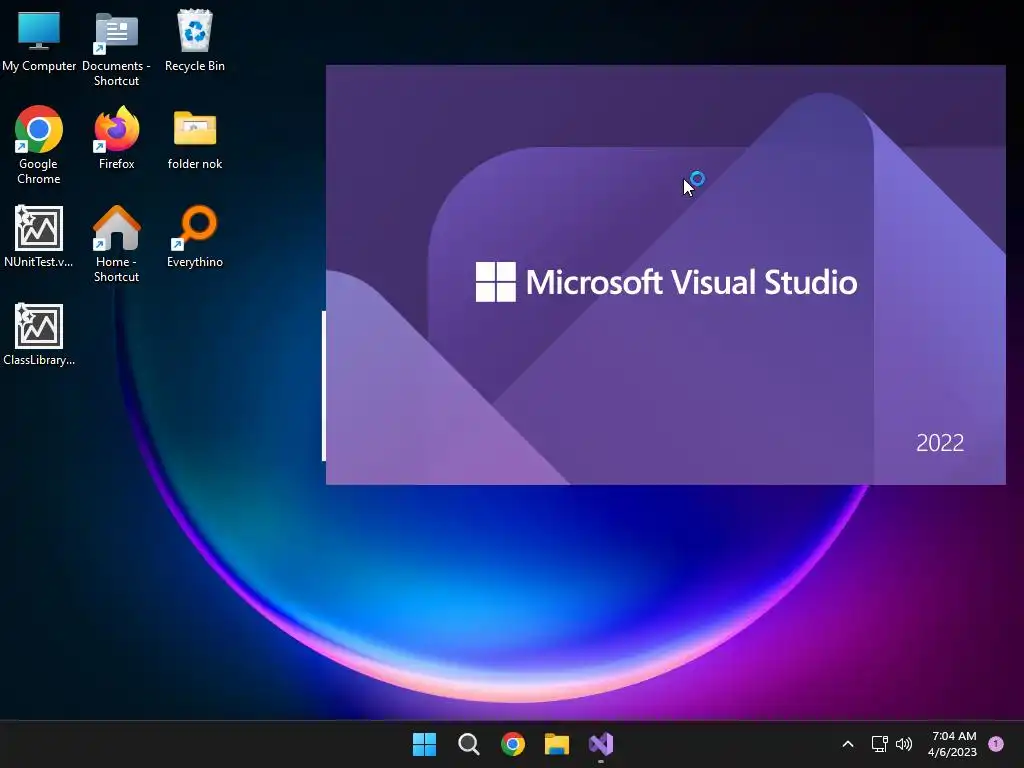The width and height of the screenshot is (1024, 768).
Task: Open the Windows Start menu
Action: coord(424,744)
